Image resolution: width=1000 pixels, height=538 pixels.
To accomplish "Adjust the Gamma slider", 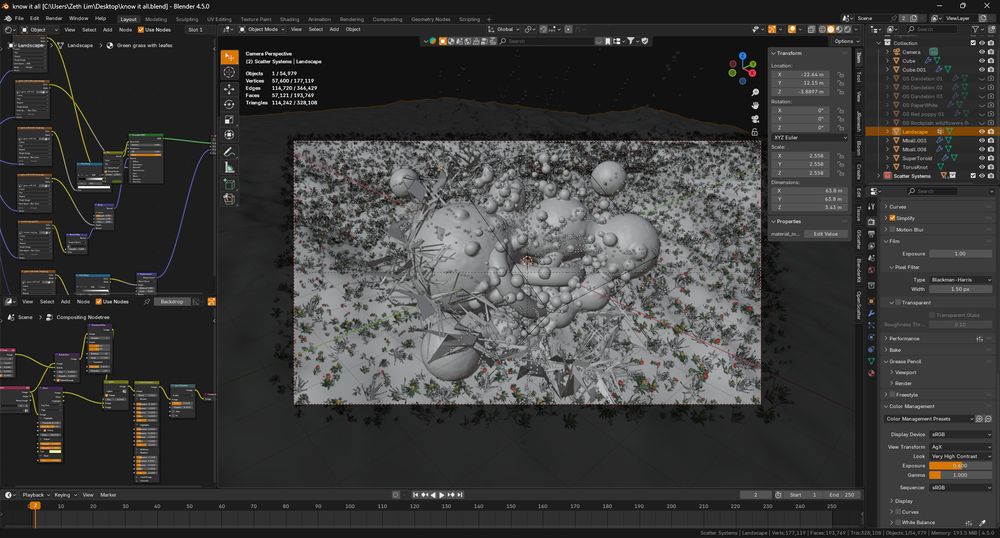I will pos(960,475).
